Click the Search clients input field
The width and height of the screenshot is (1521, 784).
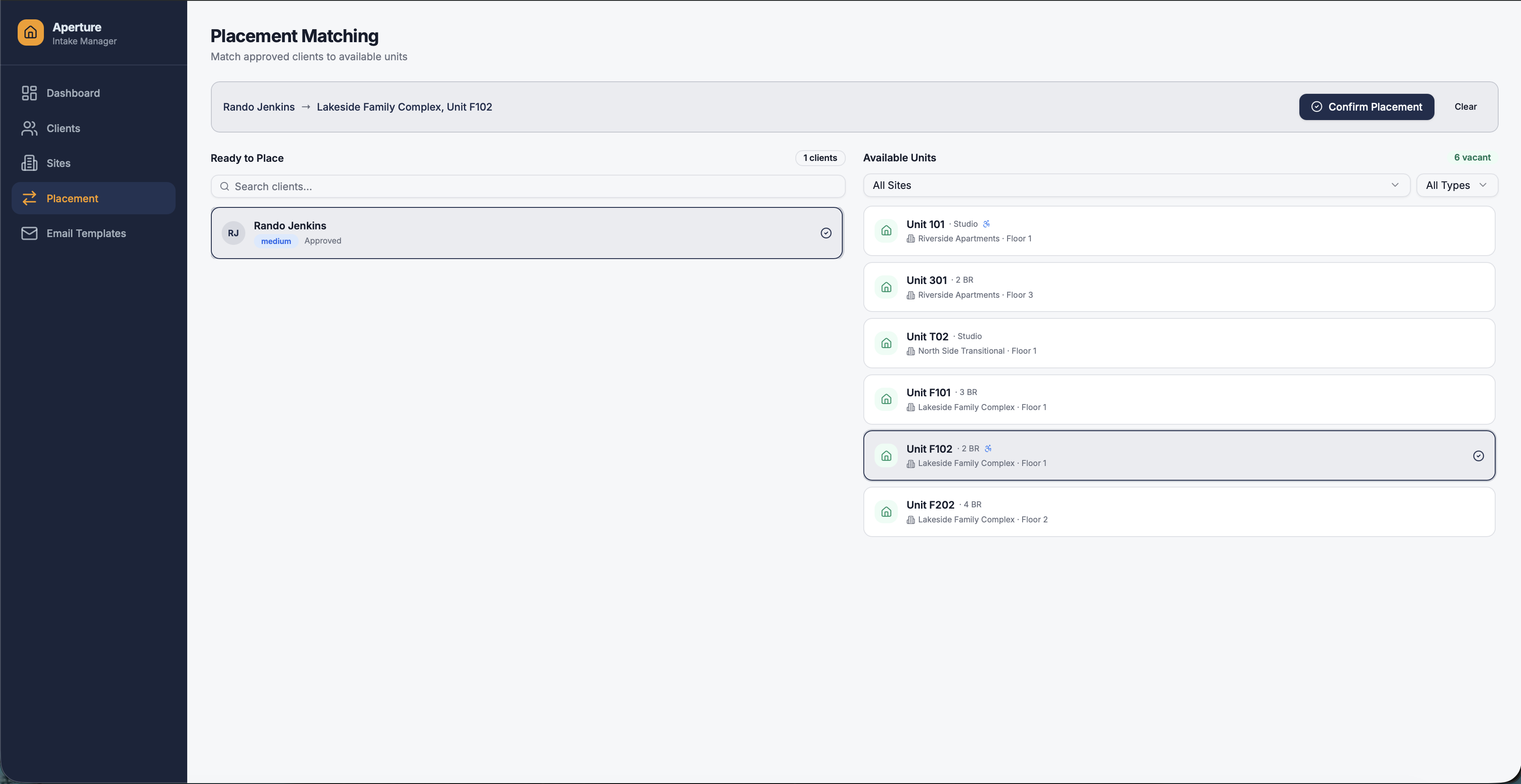point(528,187)
